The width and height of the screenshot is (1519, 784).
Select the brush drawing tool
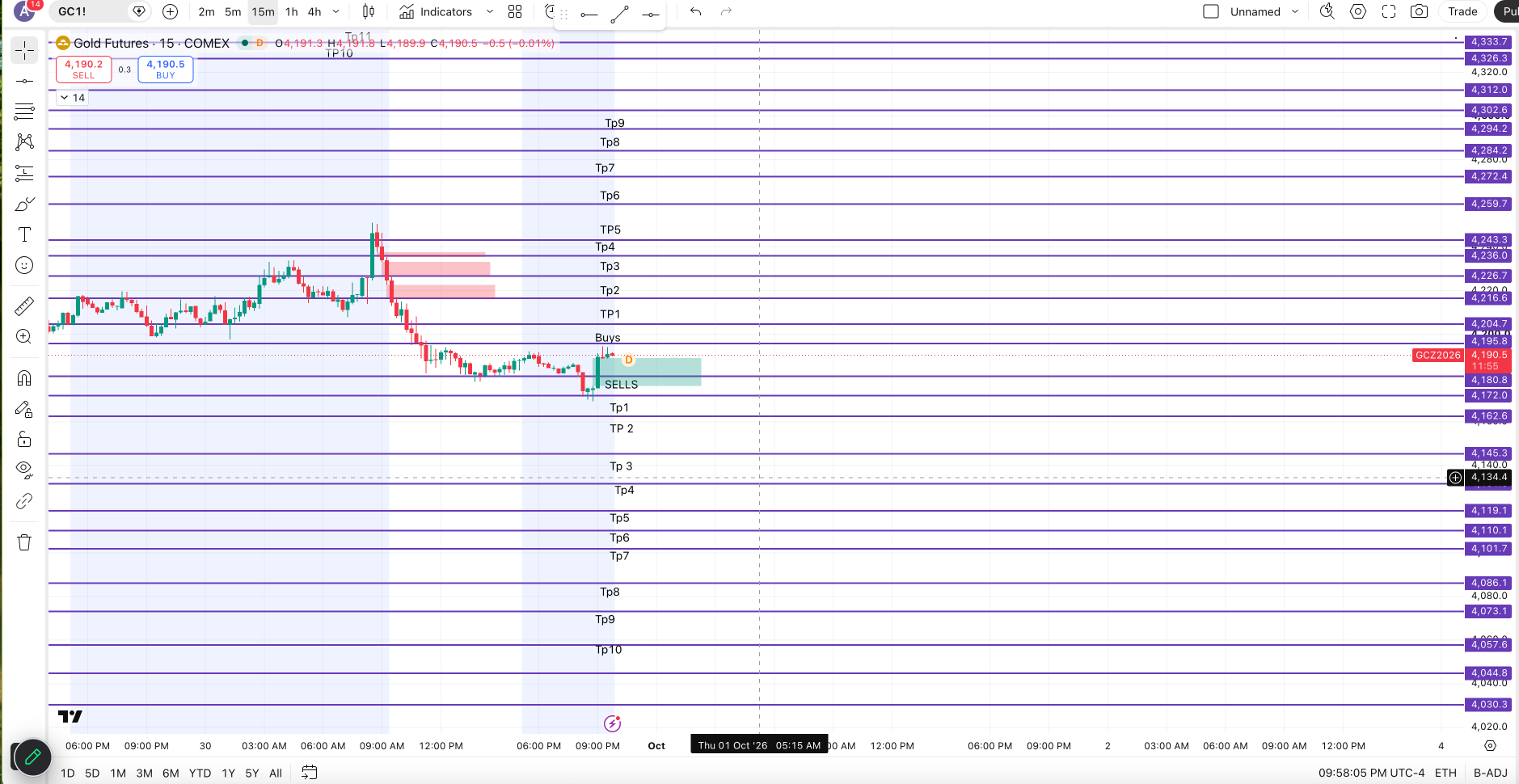pos(25,204)
